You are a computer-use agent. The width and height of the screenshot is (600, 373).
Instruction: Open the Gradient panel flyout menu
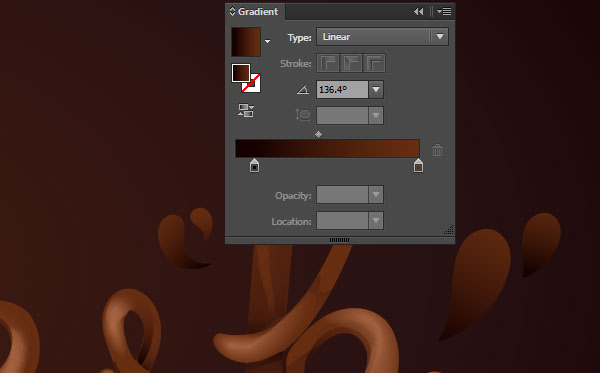tap(444, 12)
